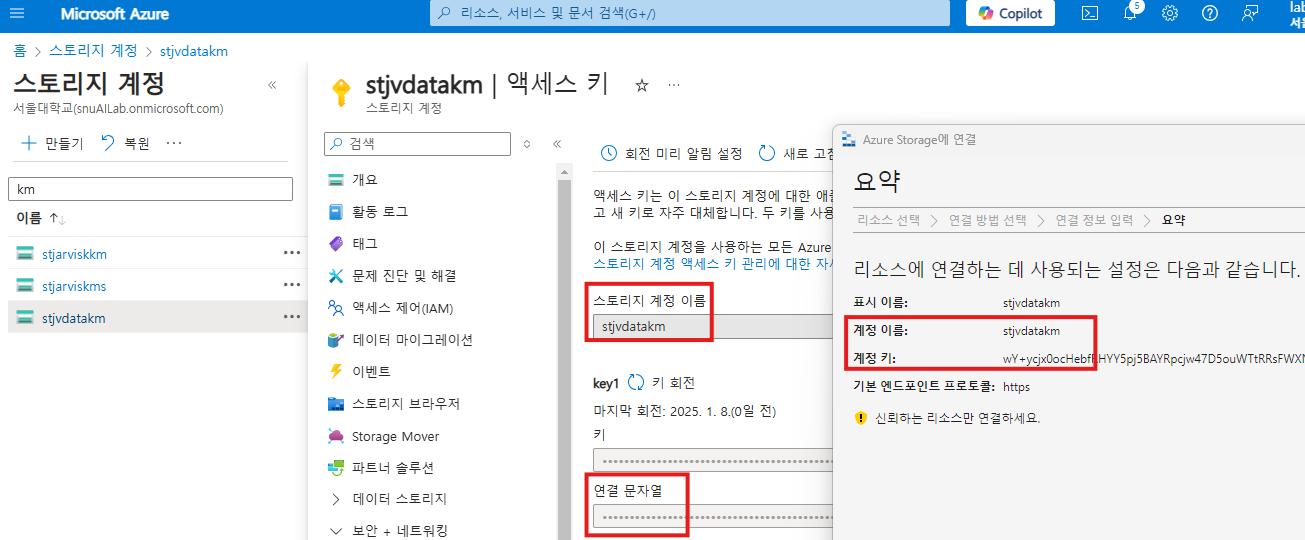Click the 계정 키 value in the dialog
The height and width of the screenshot is (540, 1305).
(x=1154, y=358)
